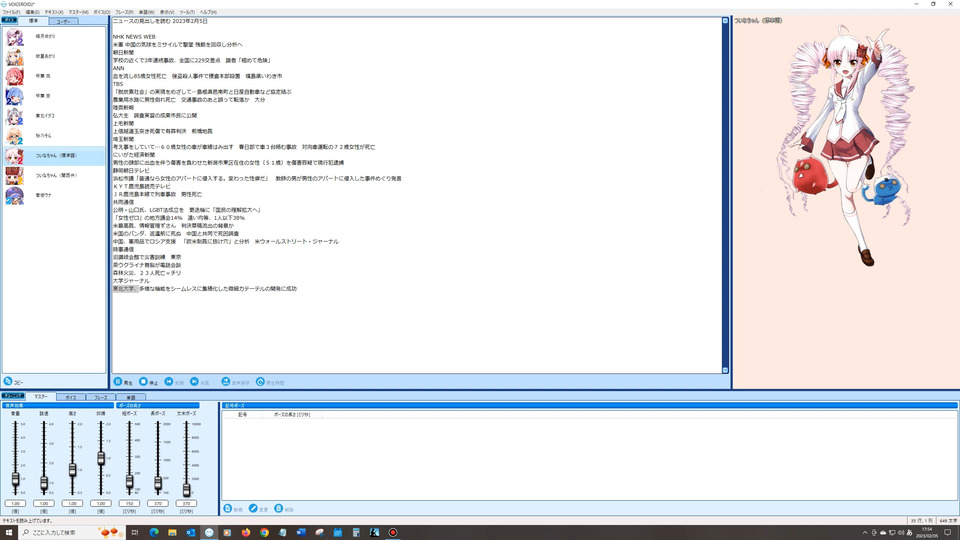Jump to start with 先頭 button
Screen dimensions: 960x540
click(x=174, y=382)
